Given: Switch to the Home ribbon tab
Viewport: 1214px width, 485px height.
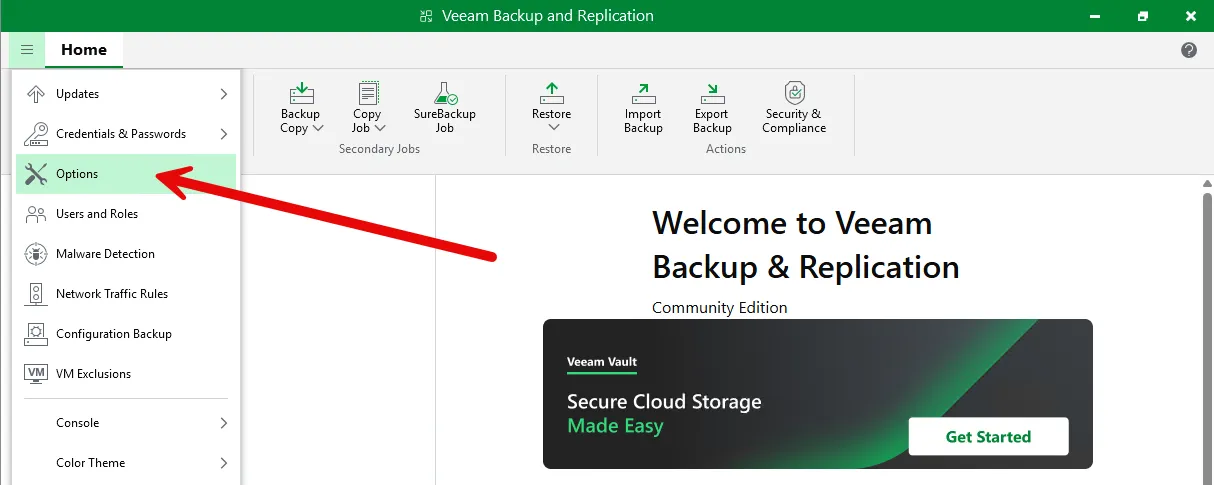Looking at the screenshot, I should click(84, 50).
